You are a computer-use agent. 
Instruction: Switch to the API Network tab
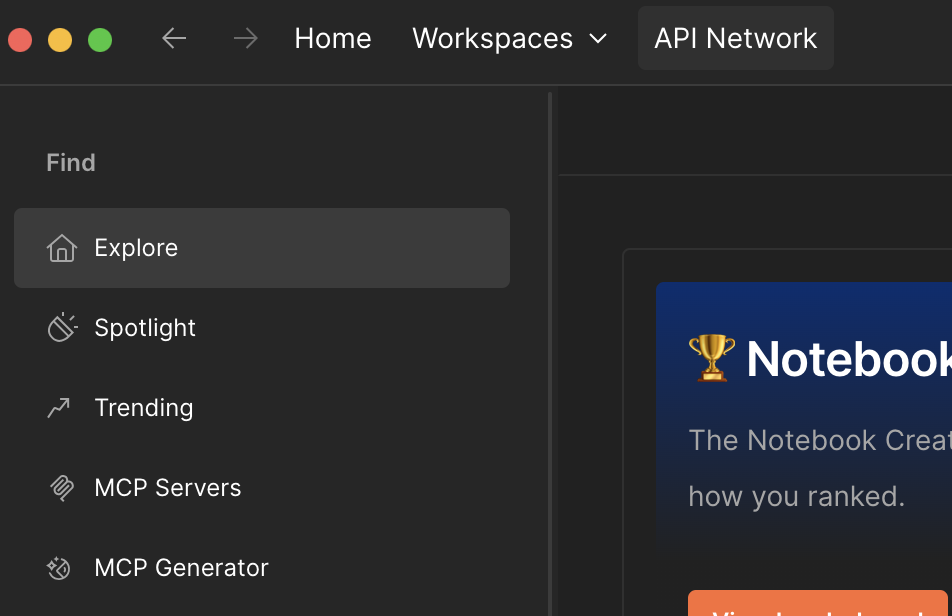(735, 39)
